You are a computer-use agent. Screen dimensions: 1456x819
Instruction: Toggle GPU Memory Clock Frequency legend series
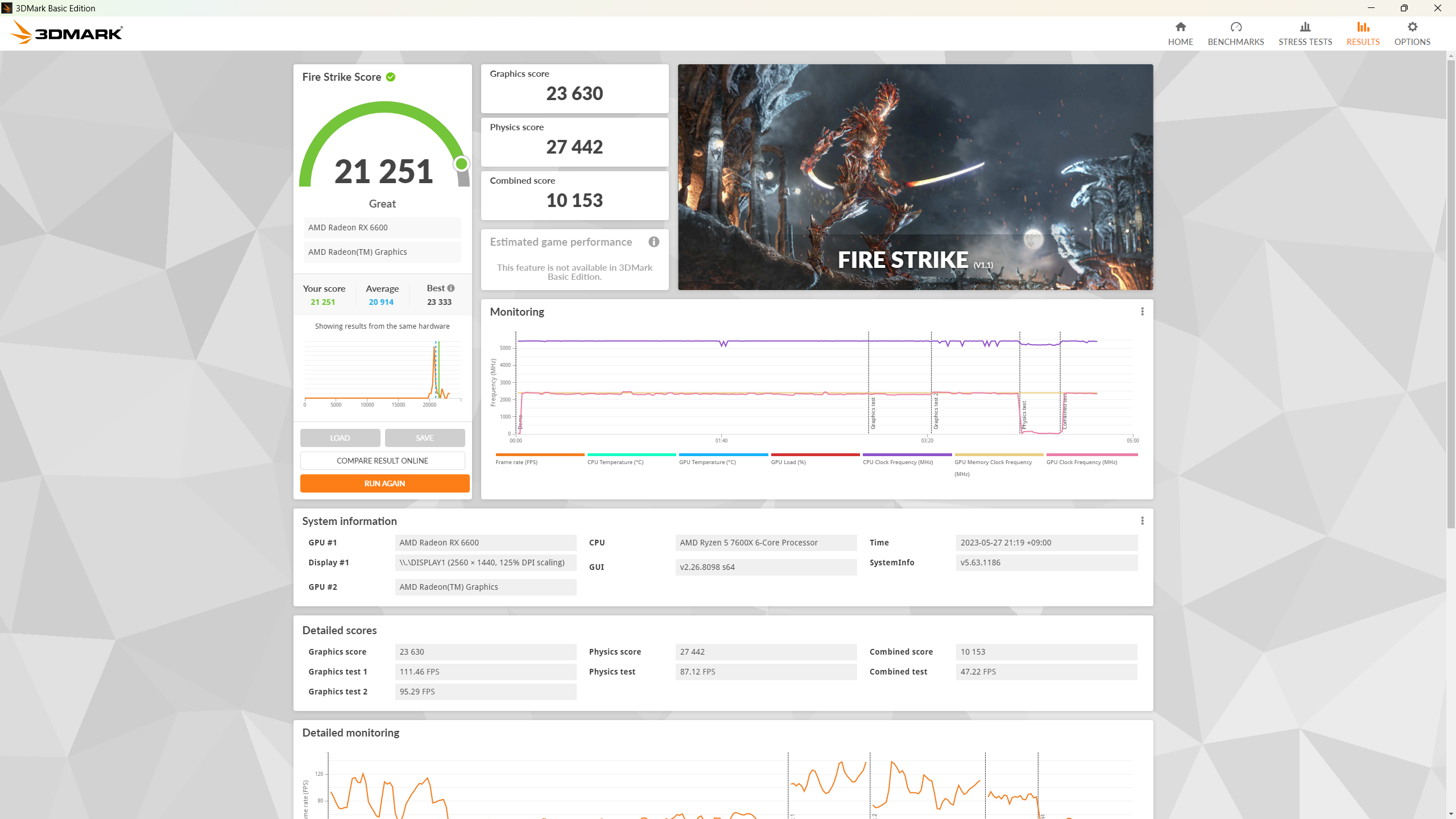point(999,465)
